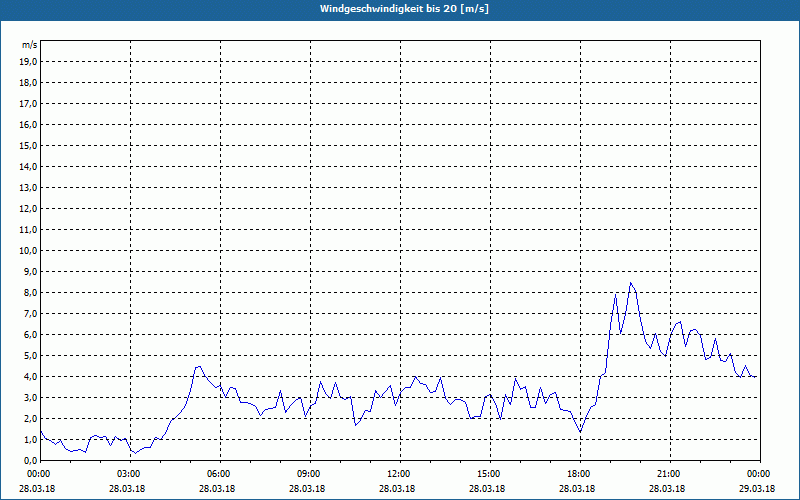This screenshot has width=800, height=500.
Task: Click the m/s unit label
Action: pos(30,45)
